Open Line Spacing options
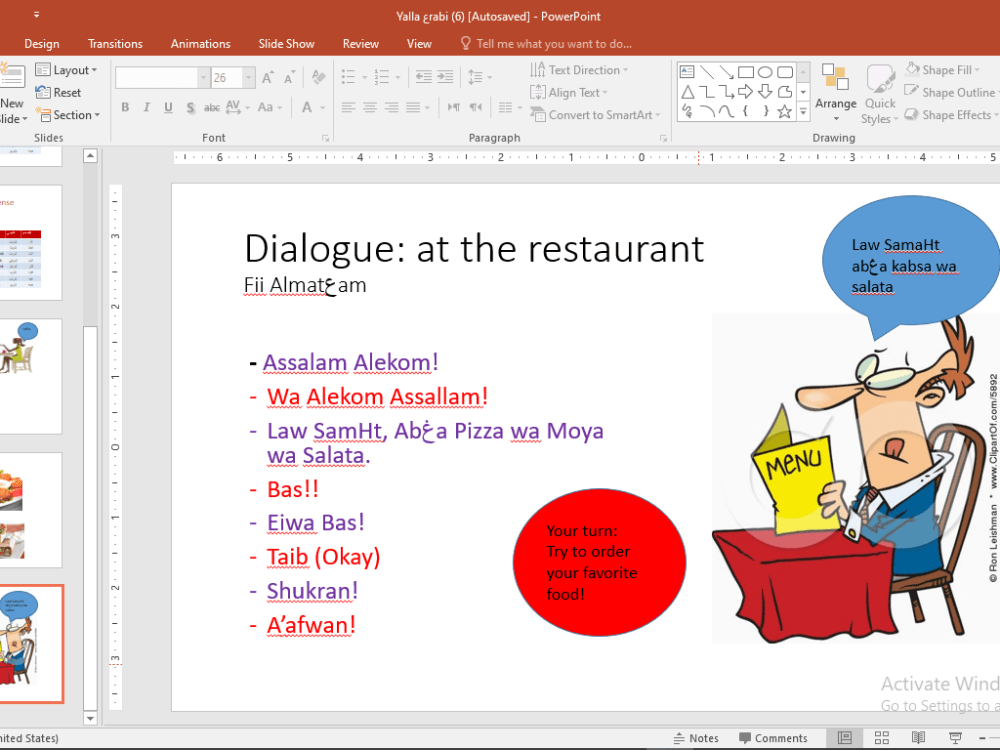This screenshot has height=750, width=1000. (480, 78)
